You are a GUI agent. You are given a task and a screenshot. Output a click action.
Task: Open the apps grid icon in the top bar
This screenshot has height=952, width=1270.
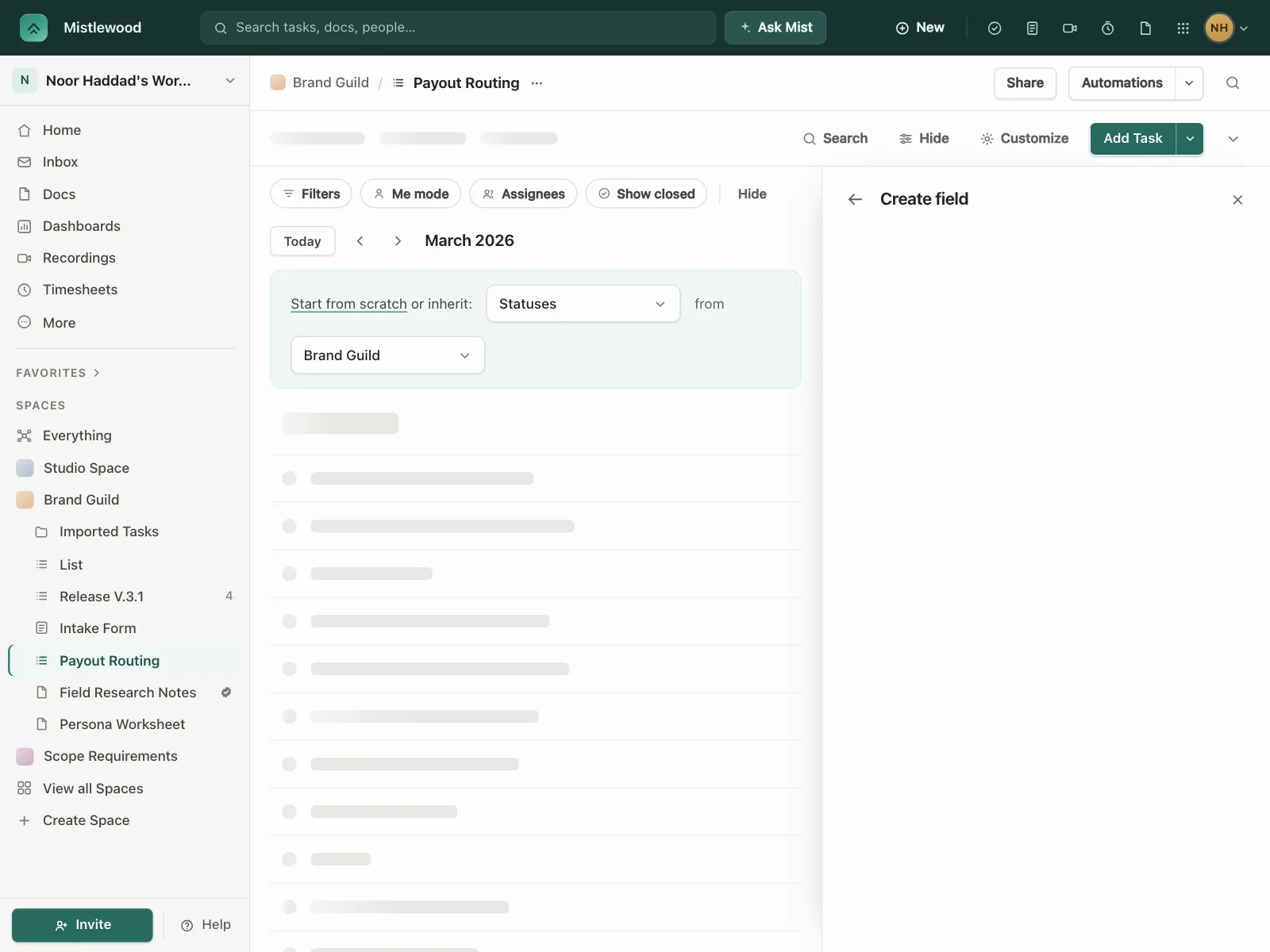[x=1183, y=28]
